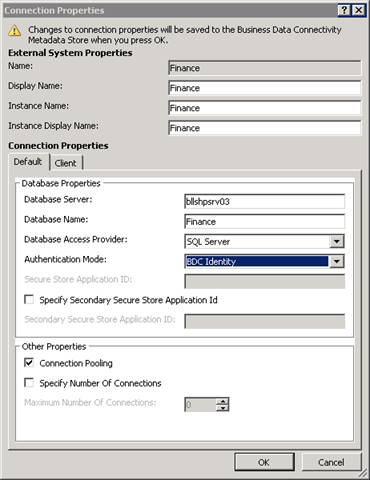Check Specify Secondary Secure Store Application Id

pos(29,300)
